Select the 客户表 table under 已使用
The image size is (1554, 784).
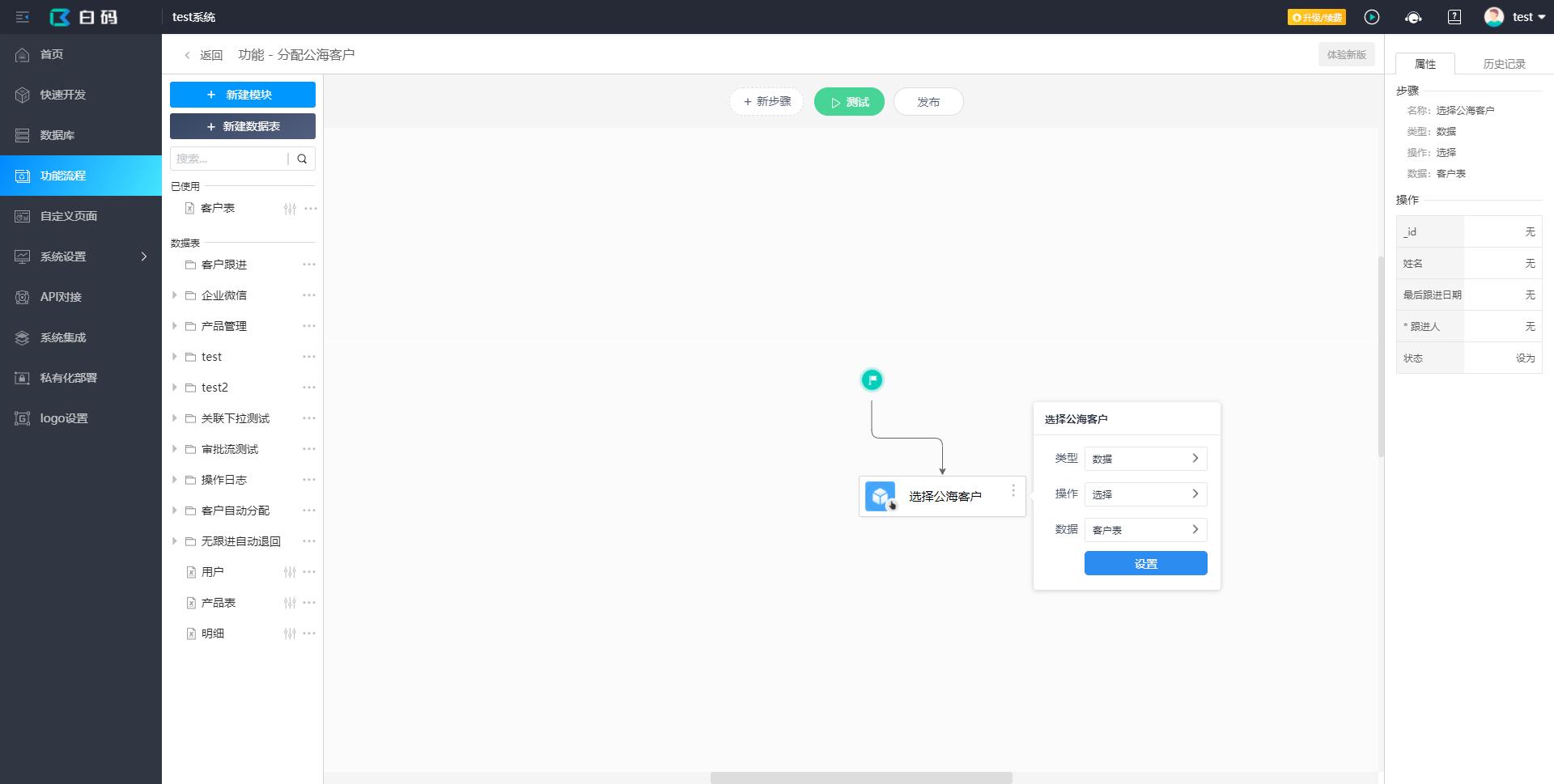tap(218, 208)
